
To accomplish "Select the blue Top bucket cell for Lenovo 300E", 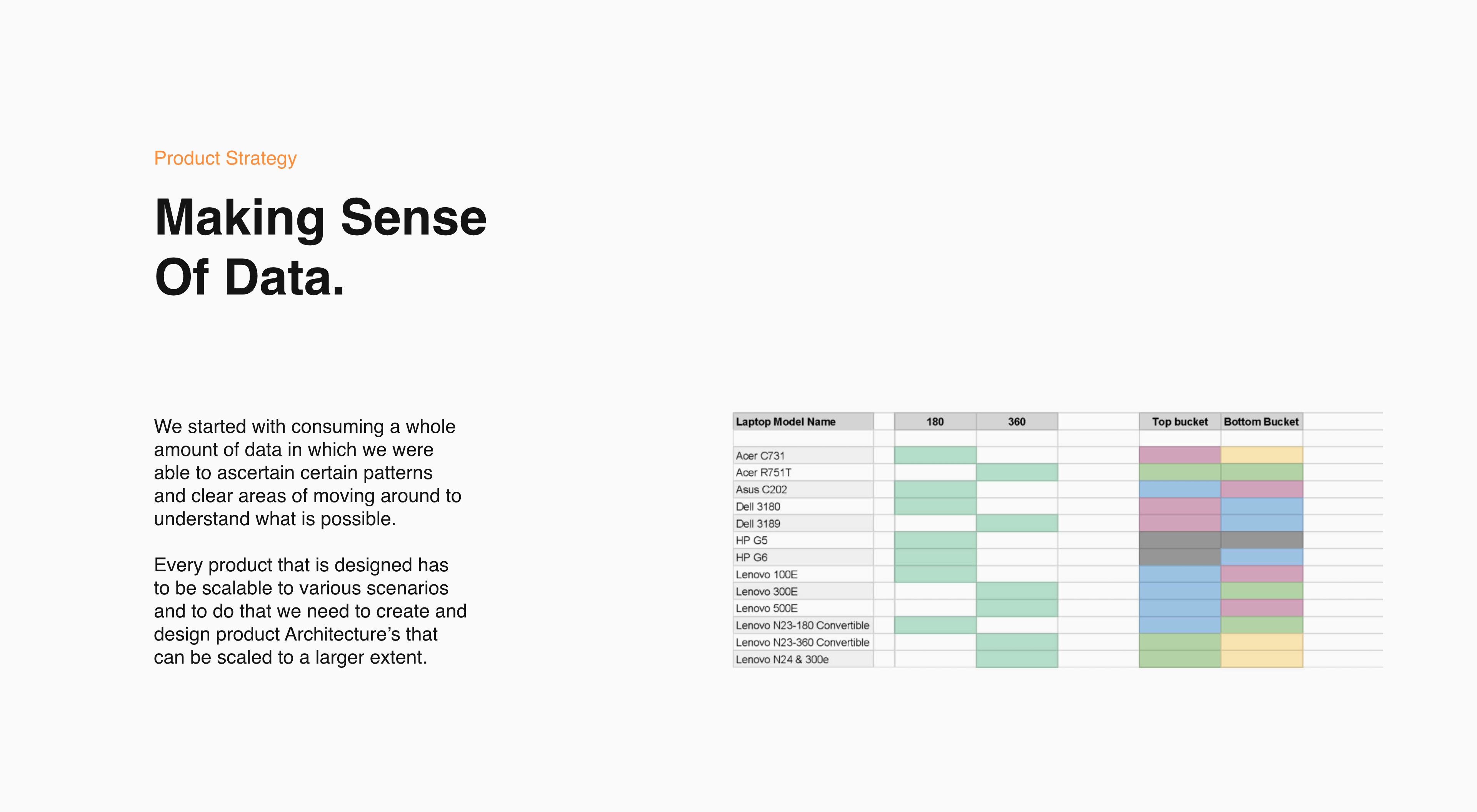I will (1179, 591).
